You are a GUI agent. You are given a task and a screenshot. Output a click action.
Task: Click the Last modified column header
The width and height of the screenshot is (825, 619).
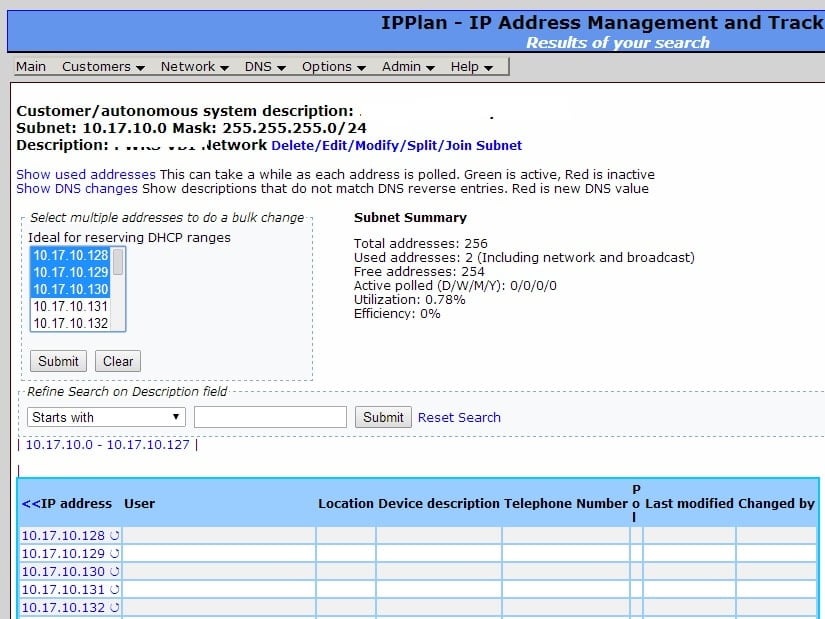tap(689, 504)
